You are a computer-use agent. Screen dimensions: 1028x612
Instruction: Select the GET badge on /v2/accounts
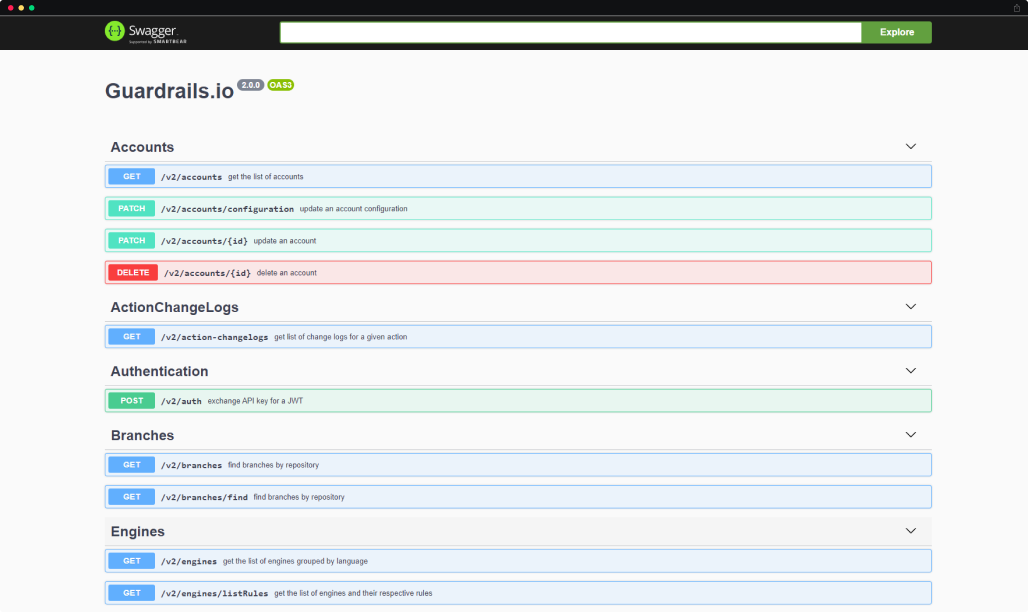tap(131, 176)
